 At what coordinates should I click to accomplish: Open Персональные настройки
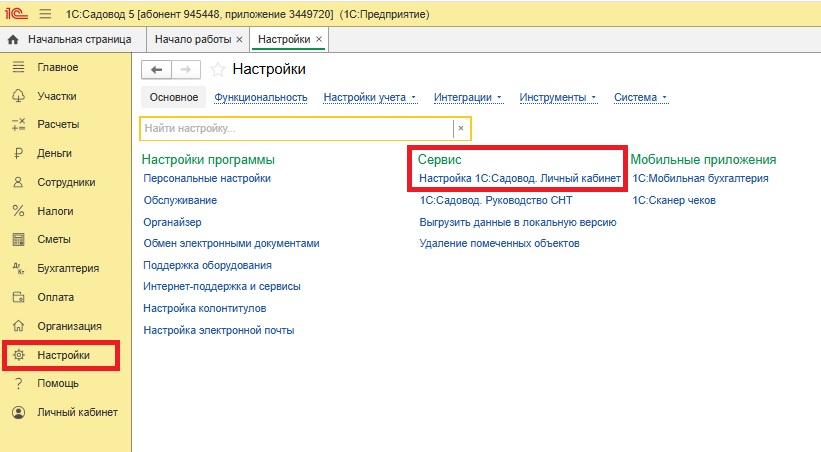207,179
